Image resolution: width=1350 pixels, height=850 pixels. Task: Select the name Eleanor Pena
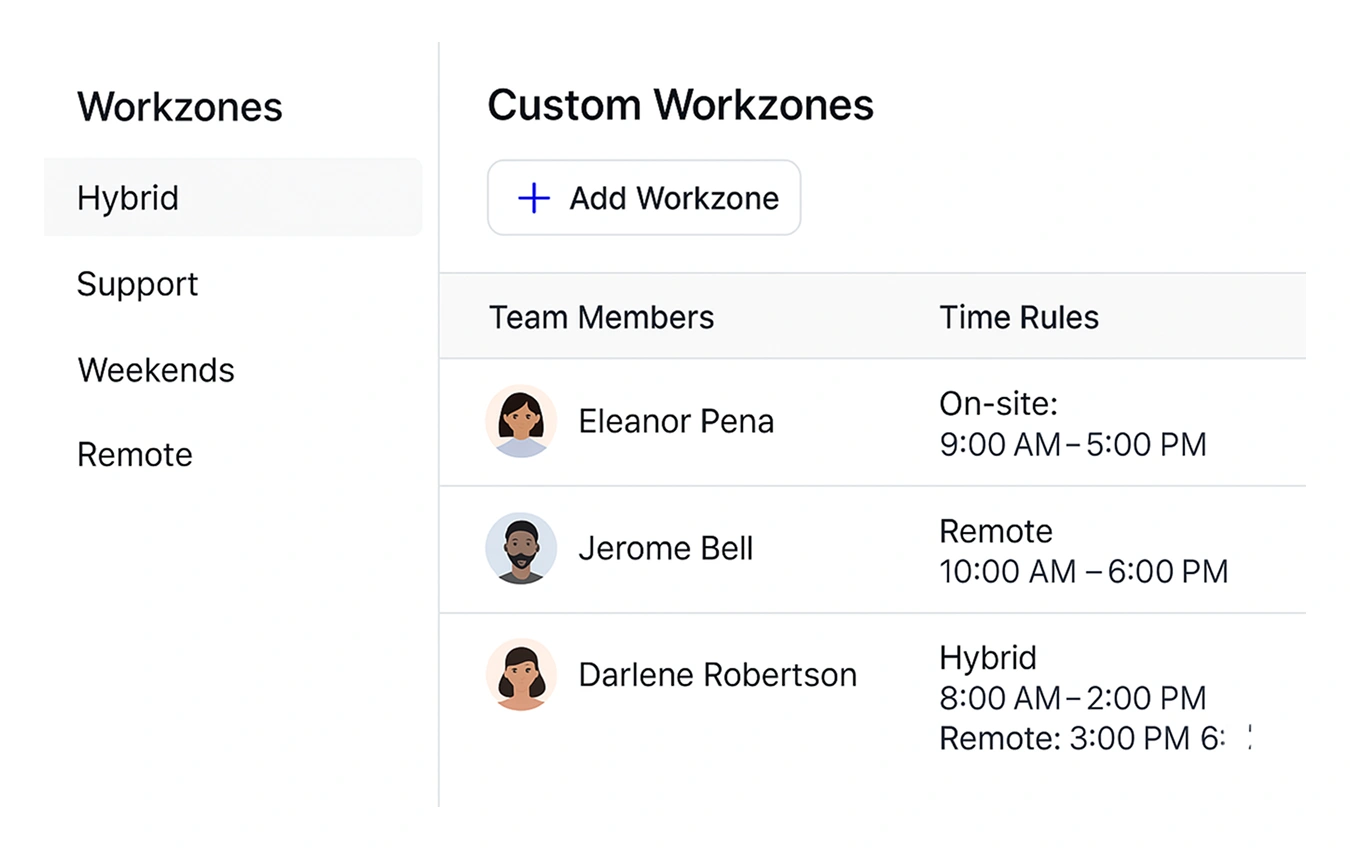click(x=676, y=421)
